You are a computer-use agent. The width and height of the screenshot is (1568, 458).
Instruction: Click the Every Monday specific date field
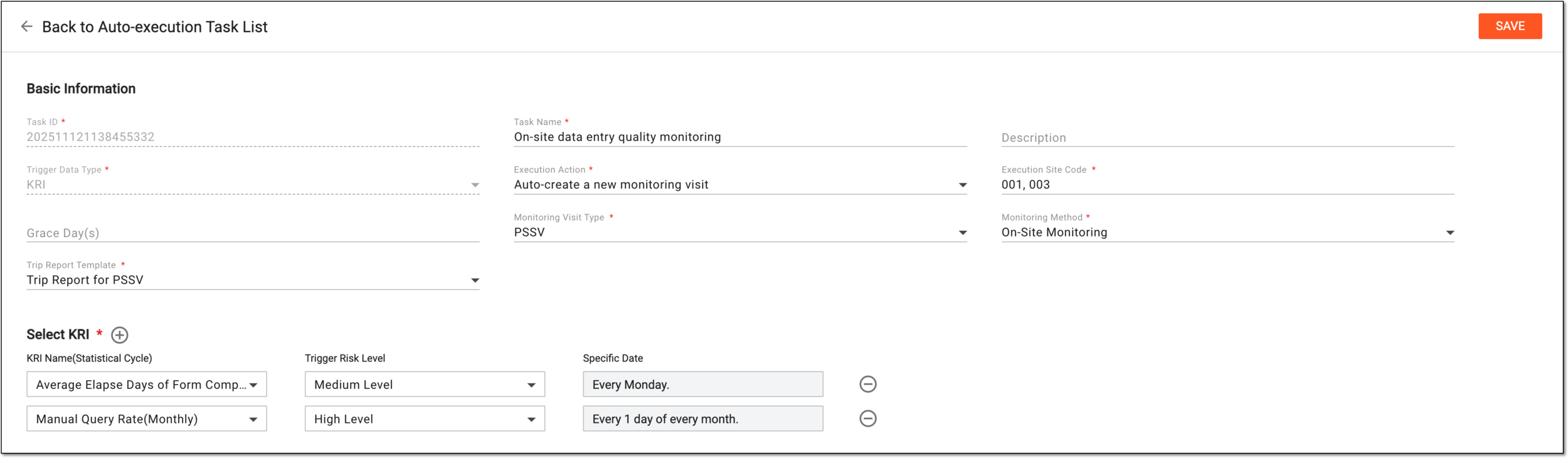pyautogui.click(x=703, y=385)
